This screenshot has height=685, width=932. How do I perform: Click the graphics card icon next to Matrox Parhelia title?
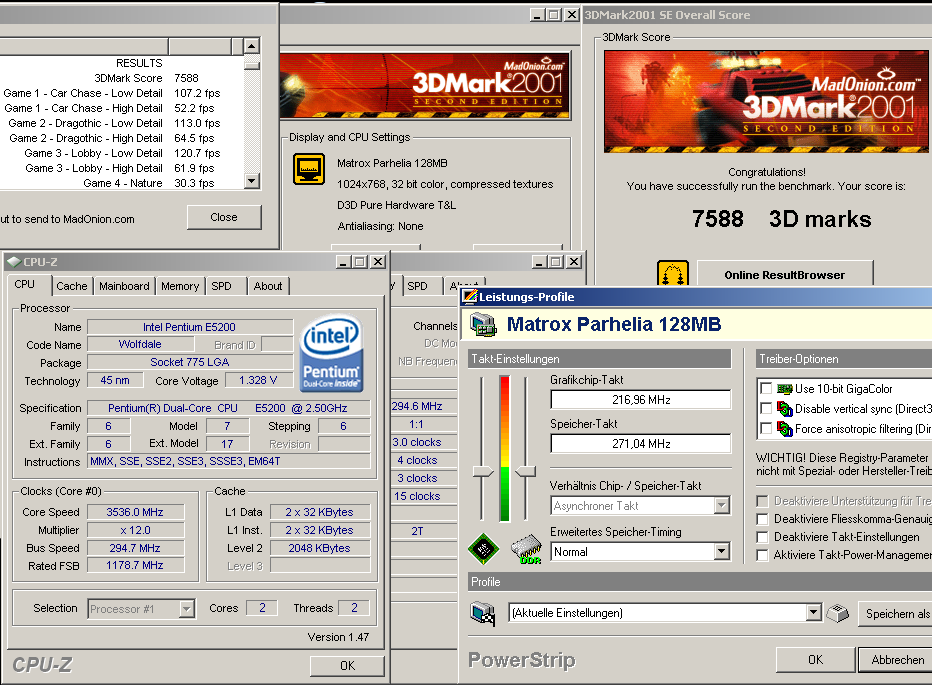[483, 325]
